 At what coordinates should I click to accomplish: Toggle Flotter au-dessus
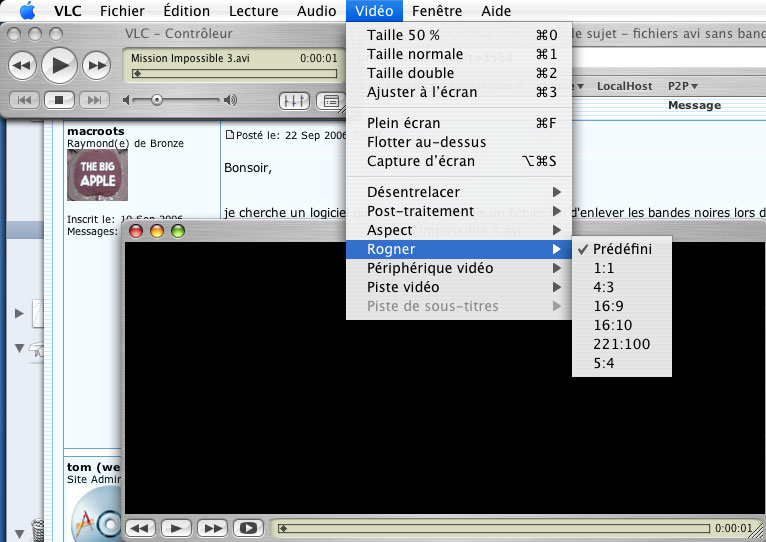[459, 142]
